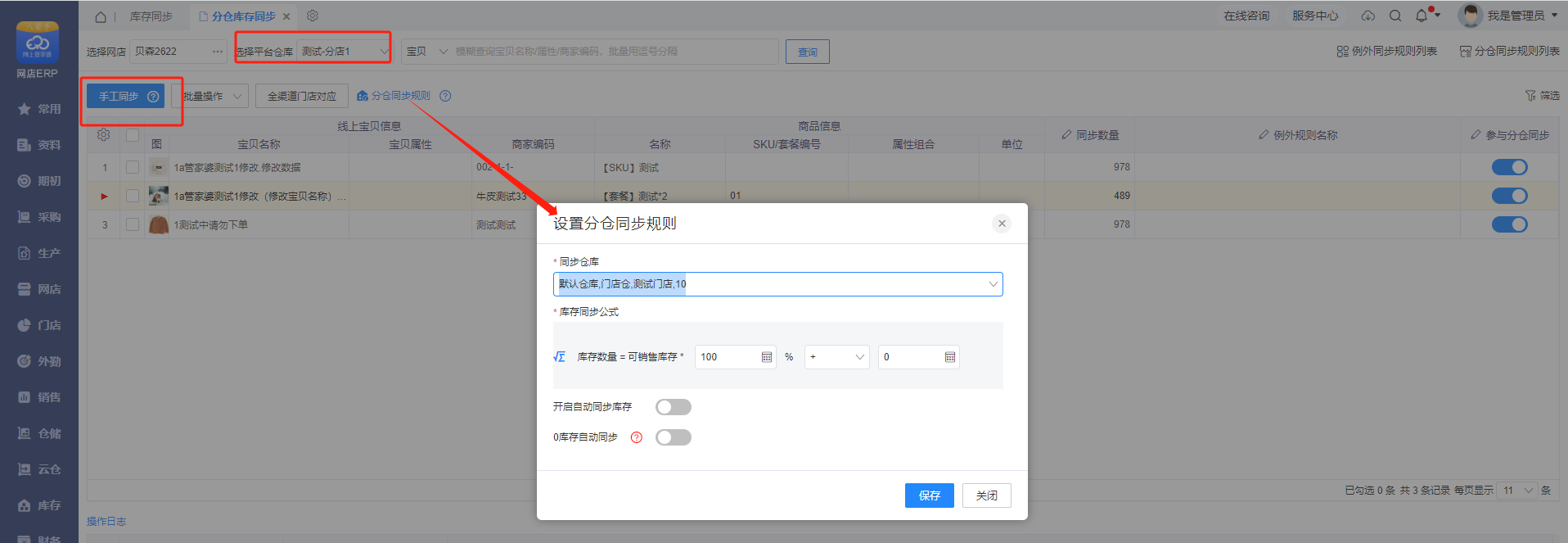Switch to the 分仓库存同步 tab
1568x543 pixels.
point(243,16)
